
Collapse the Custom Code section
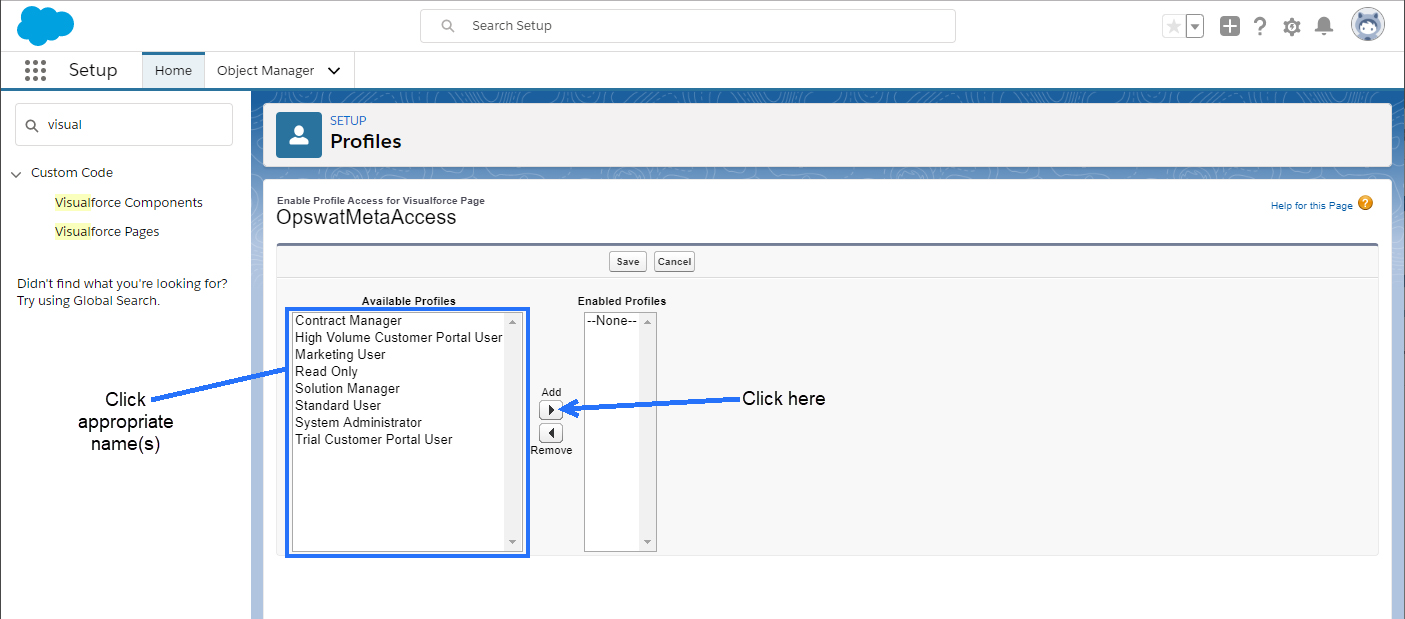coord(16,173)
